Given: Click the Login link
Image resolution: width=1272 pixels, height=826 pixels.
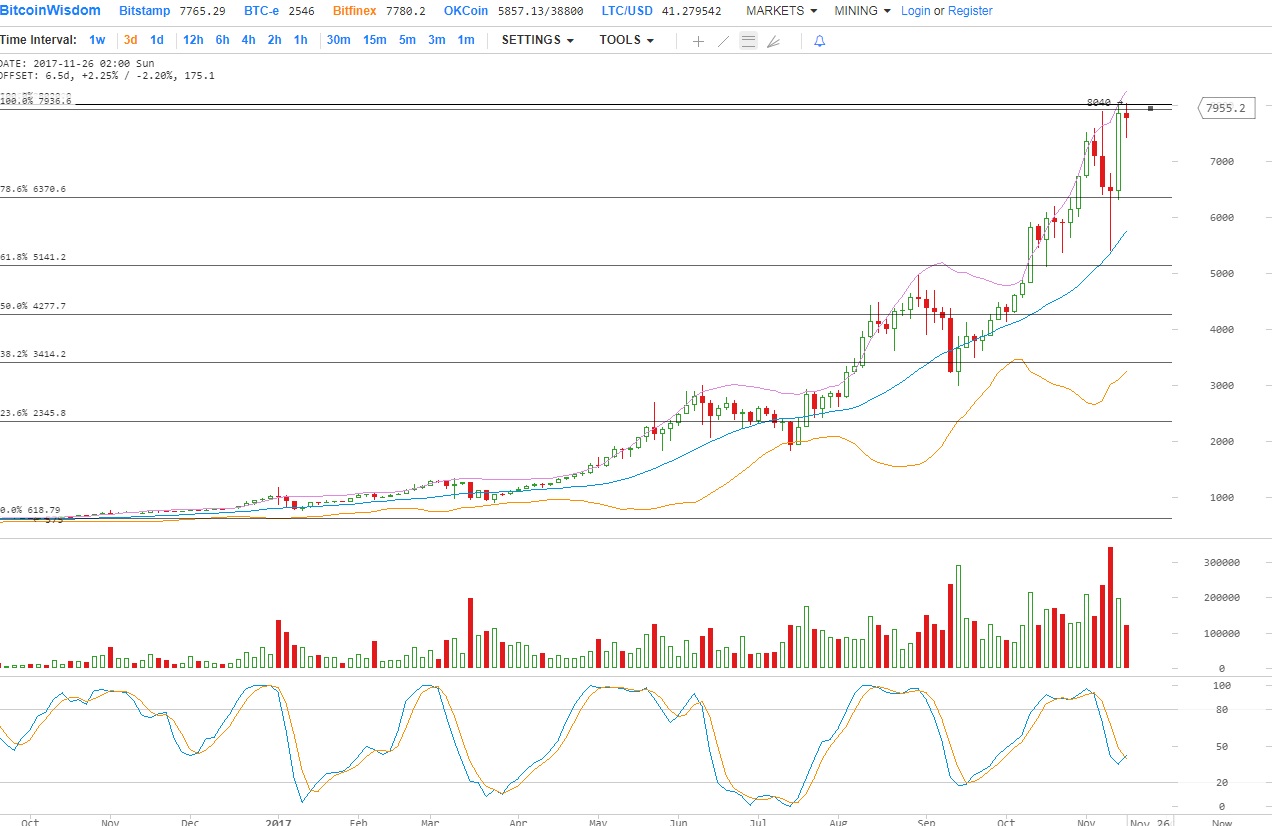Looking at the screenshot, I should [x=915, y=11].
